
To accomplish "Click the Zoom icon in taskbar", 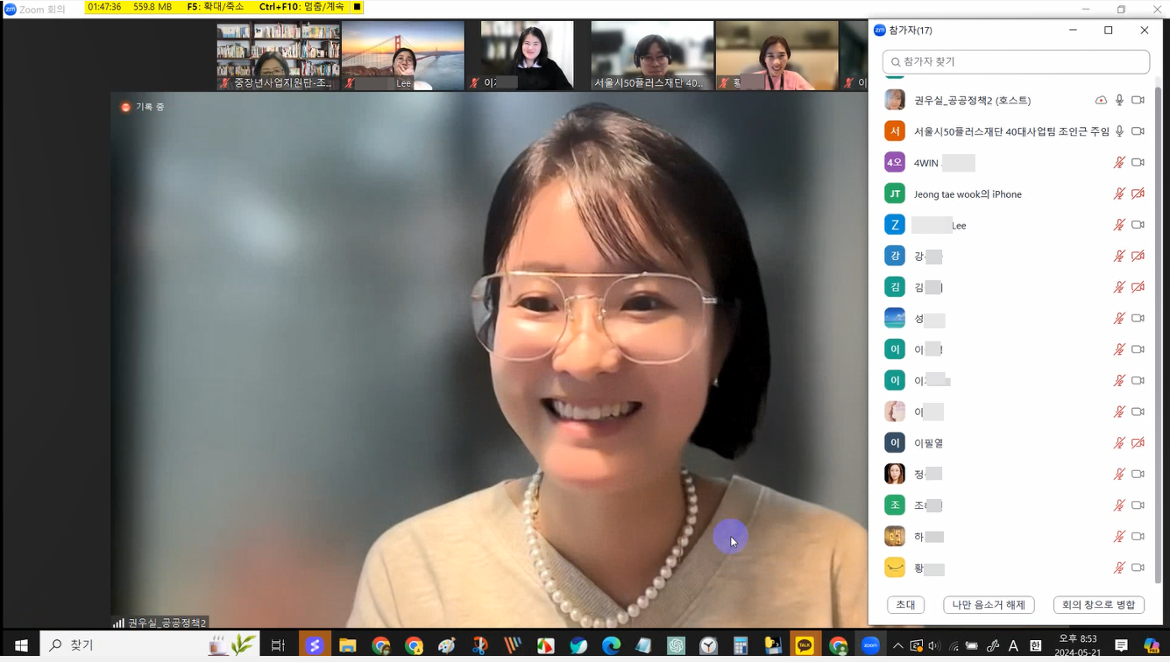I will [x=870, y=646].
